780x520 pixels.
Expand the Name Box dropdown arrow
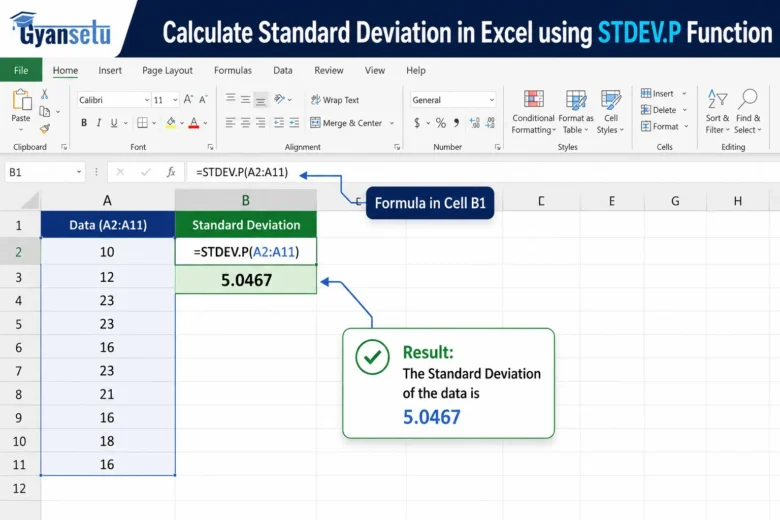click(x=79, y=172)
